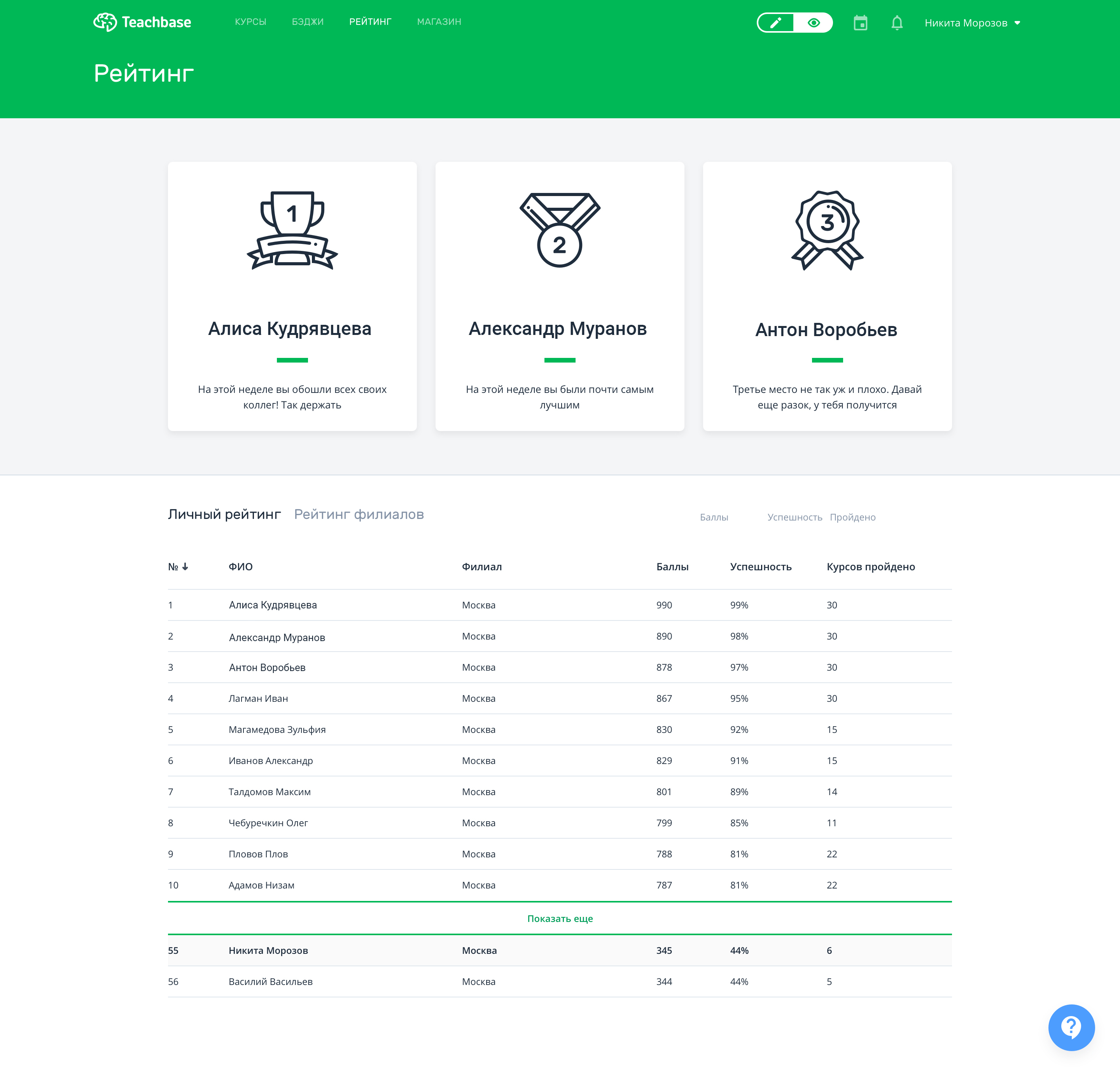The height and width of the screenshot is (1076, 1120).
Task: Click the green progress bar under Алиса Кудрявцева
Action: pyautogui.click(x=292, y=359)
